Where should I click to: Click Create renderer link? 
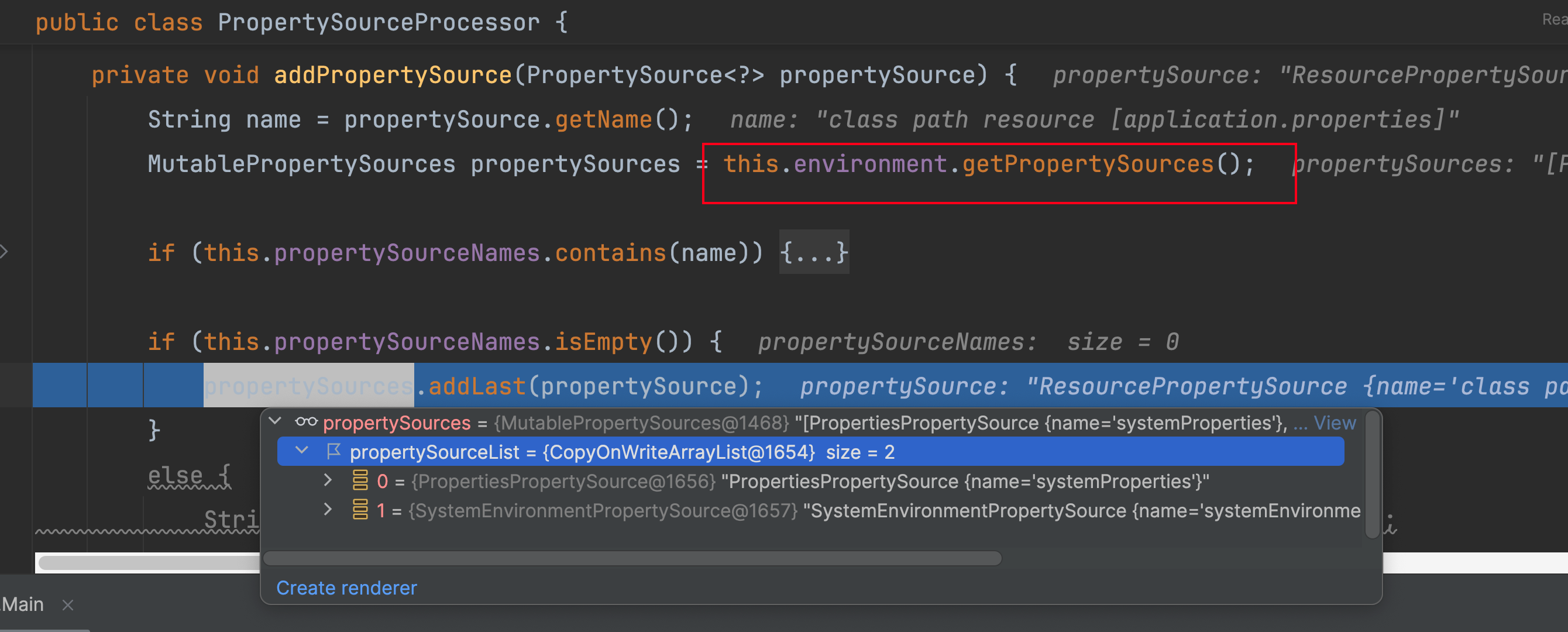coord(346,588)
